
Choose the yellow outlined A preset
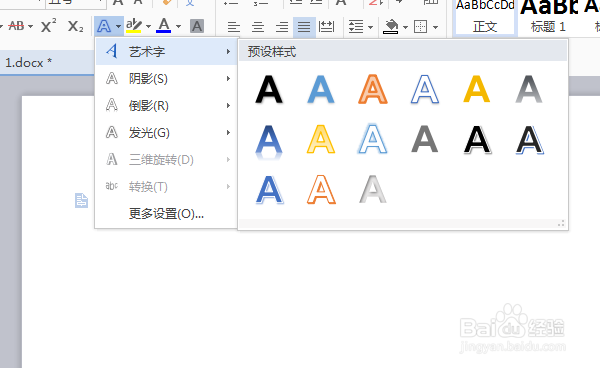click(x=321, y=139)
